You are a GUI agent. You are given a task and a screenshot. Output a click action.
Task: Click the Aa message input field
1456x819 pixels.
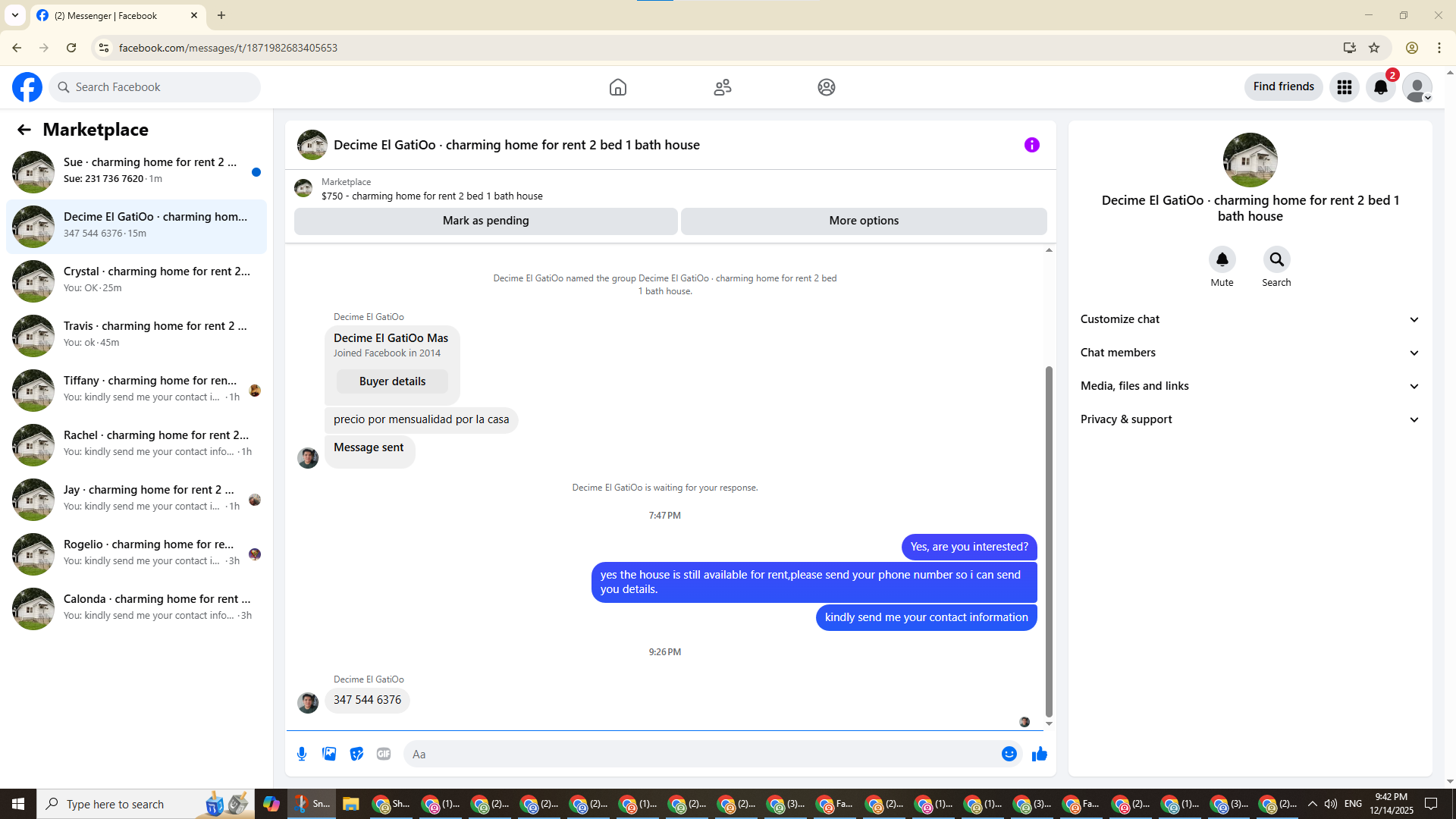[x=698, y=754]
